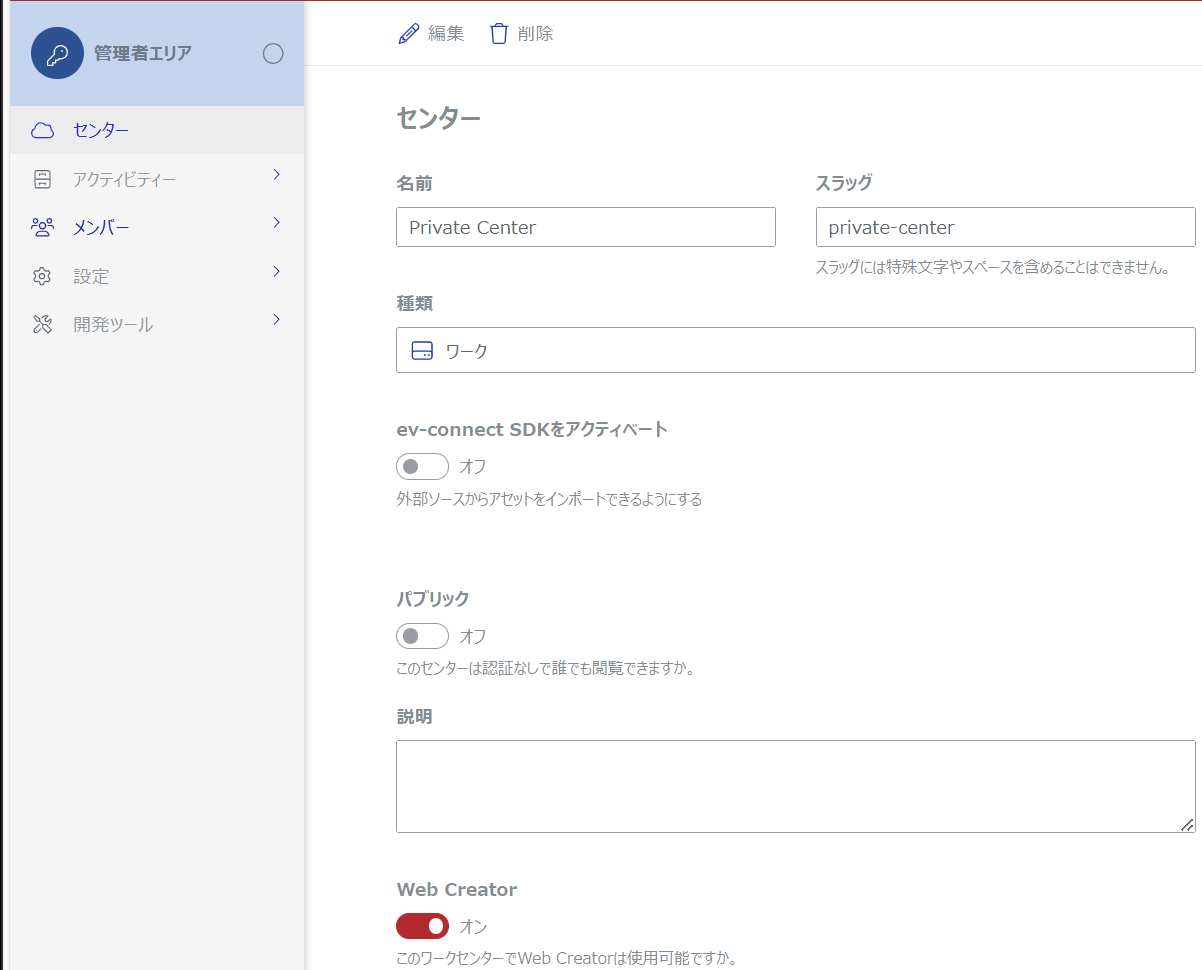
Task: Click the 認証なしで誰でも閲覧 hint text
Action: click(x=546, y=668)
